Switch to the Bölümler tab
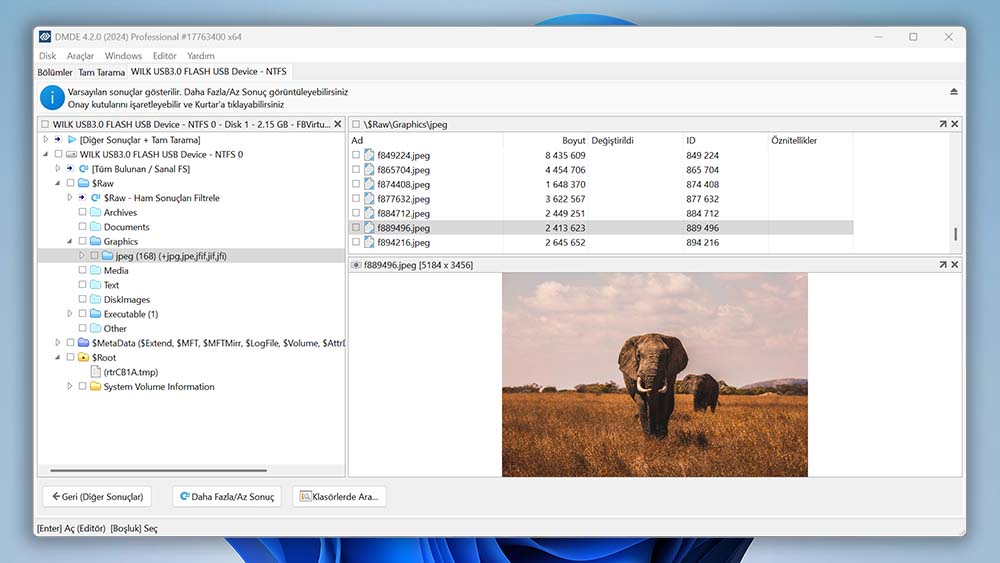This screenshot has height=563, width=1000. click(55, 72)
